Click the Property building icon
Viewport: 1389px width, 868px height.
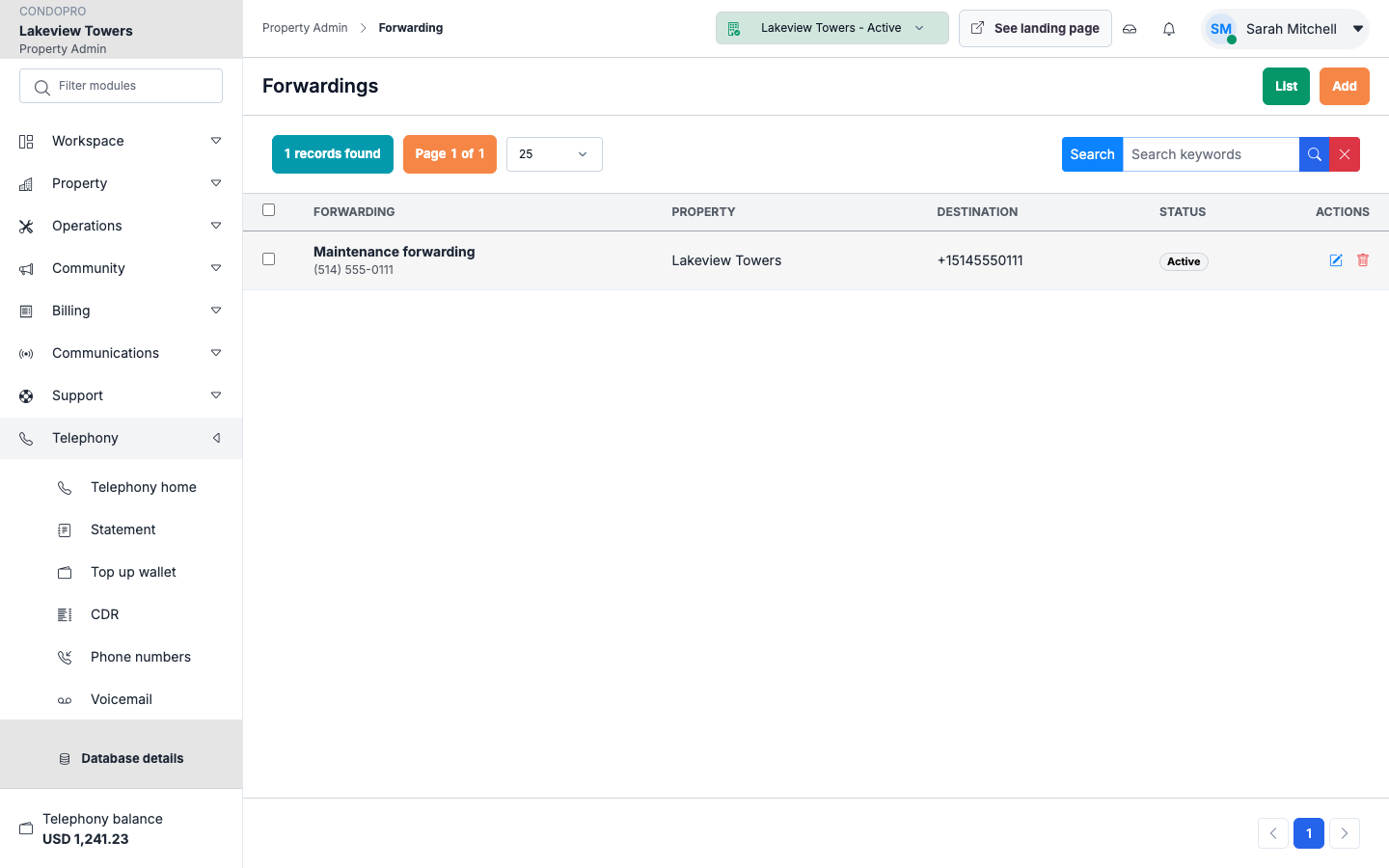(26, 184)
